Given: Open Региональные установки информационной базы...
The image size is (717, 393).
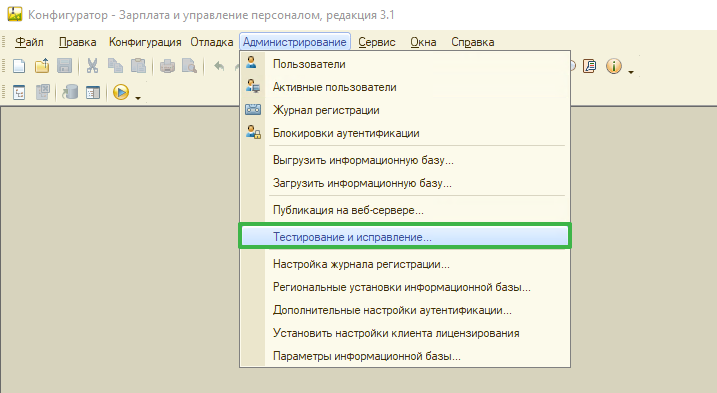Looking at the screenshot, I should point(405,287).
